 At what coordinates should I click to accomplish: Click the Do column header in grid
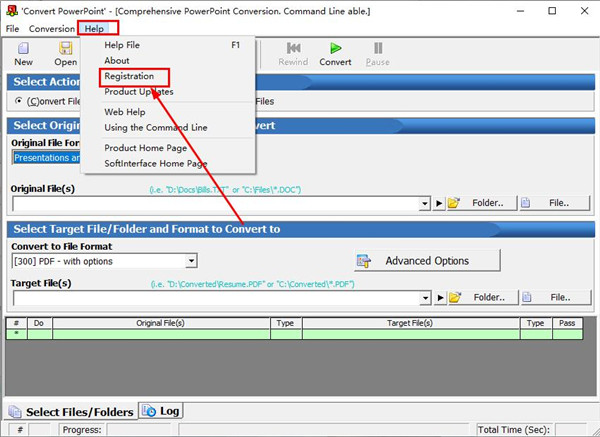39,323
